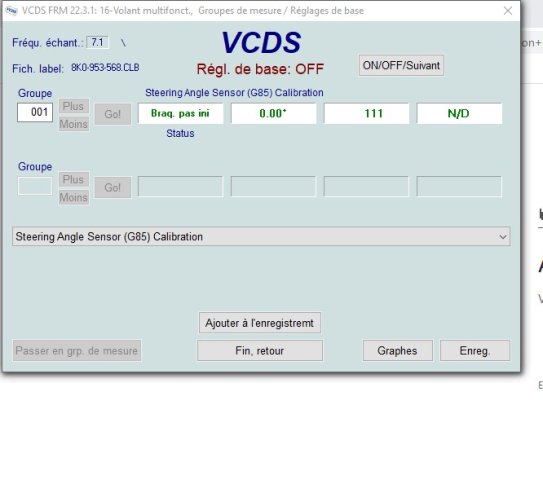Click Fin, retour button
Screen dimensions: 543x480
[x=260, y=351]
